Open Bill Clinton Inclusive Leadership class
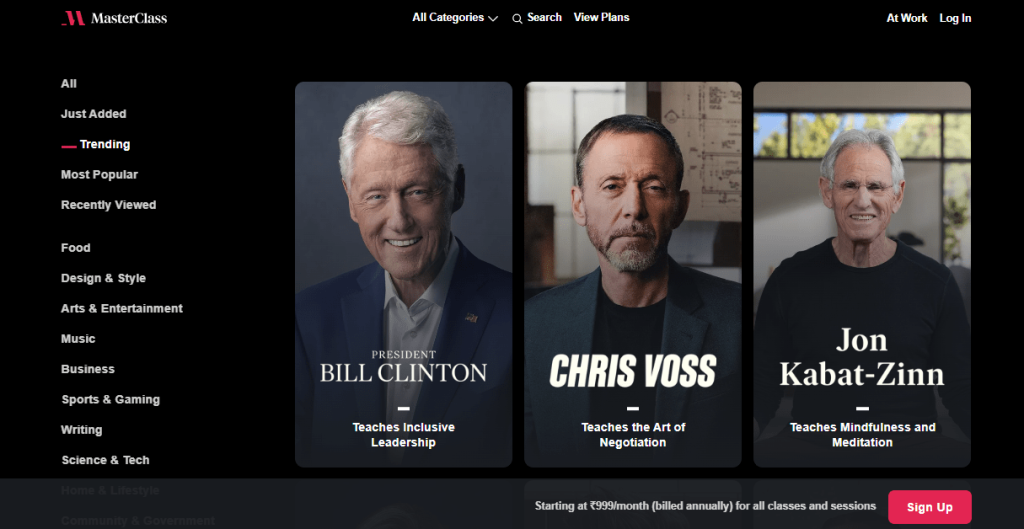1024x529 pixels. coord(404,274)
